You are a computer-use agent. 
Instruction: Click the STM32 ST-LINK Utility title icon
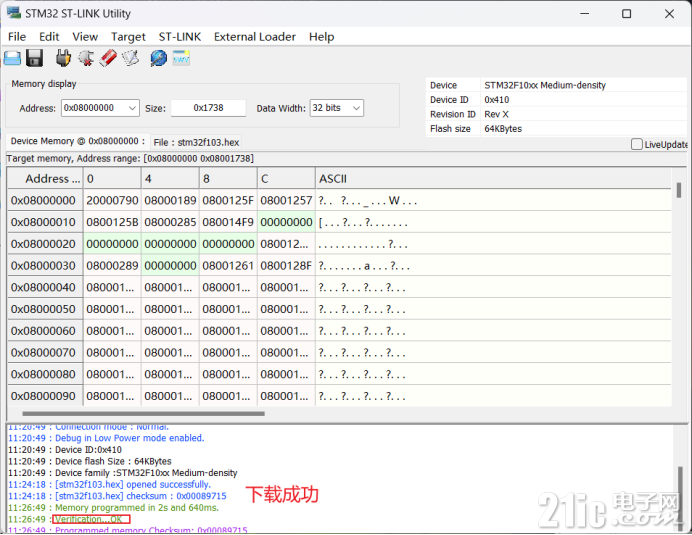(14, 13)
